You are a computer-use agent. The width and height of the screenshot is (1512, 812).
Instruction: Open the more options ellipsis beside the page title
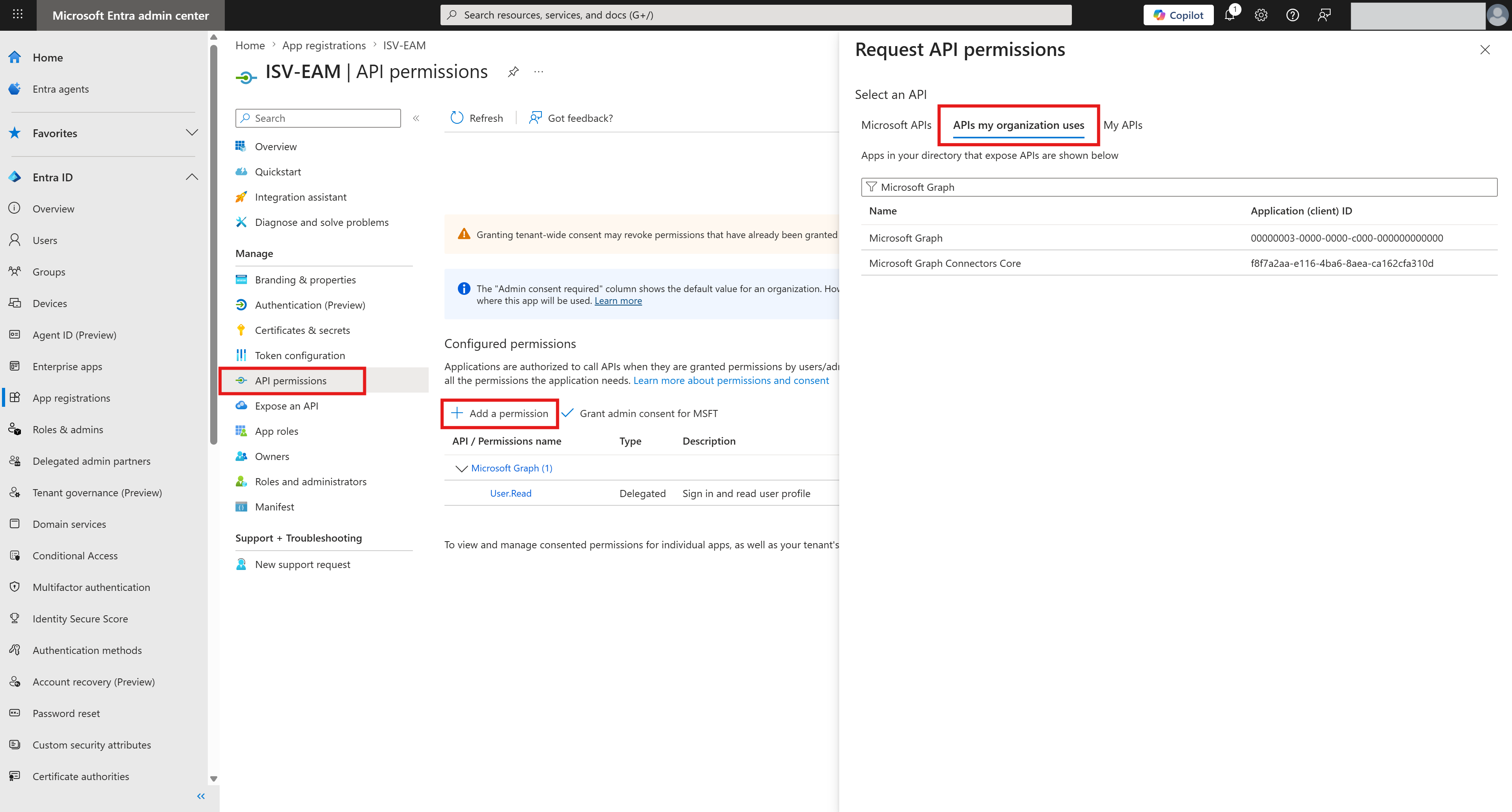coord(539,72)
